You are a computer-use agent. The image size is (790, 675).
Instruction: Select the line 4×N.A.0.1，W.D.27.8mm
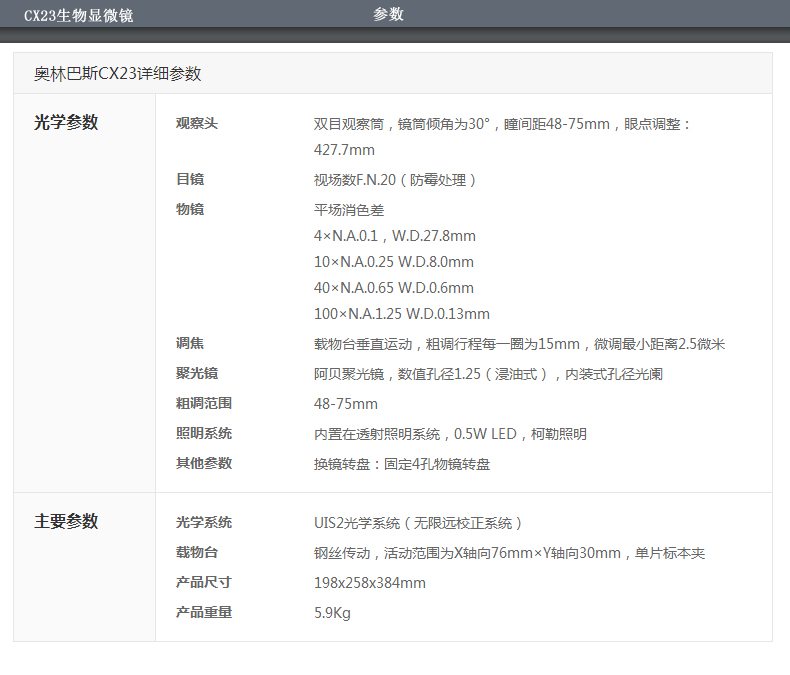(394, 236)
